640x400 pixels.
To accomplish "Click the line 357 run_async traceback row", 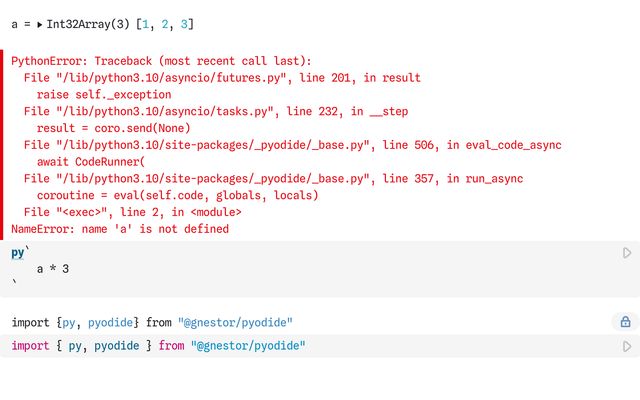I will click(x=273, y=179).
